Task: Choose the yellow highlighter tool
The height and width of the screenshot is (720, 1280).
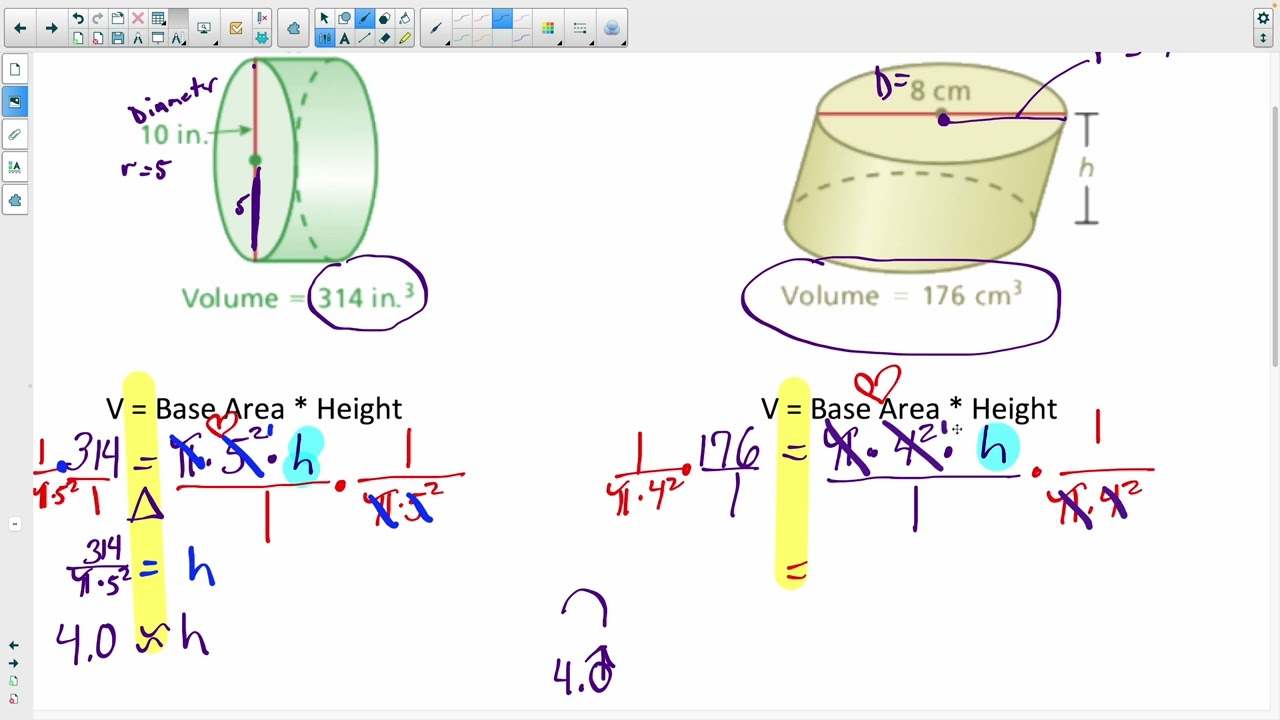Action: (404, 38)
